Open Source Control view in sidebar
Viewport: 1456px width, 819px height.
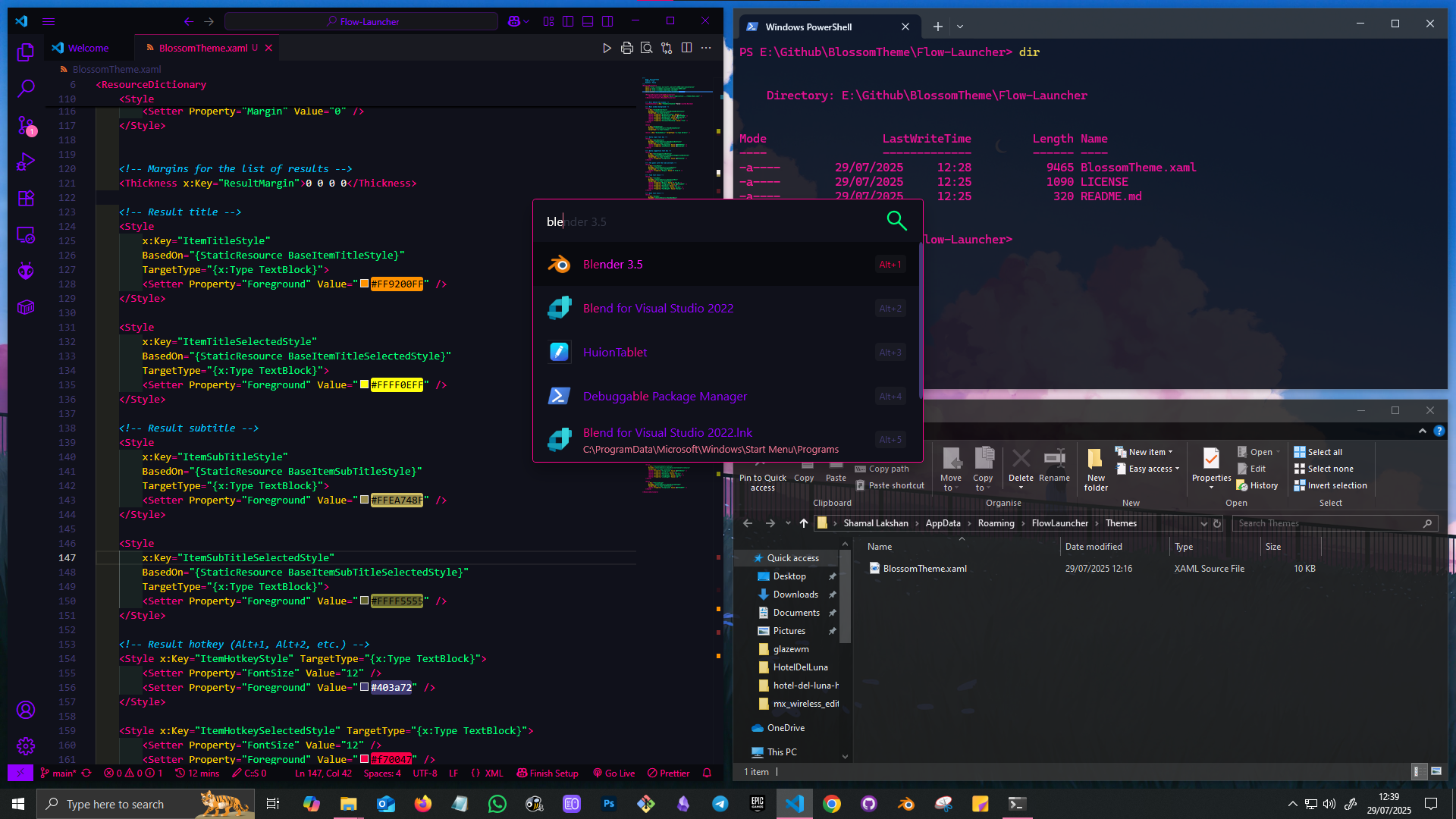pos(26,125)
